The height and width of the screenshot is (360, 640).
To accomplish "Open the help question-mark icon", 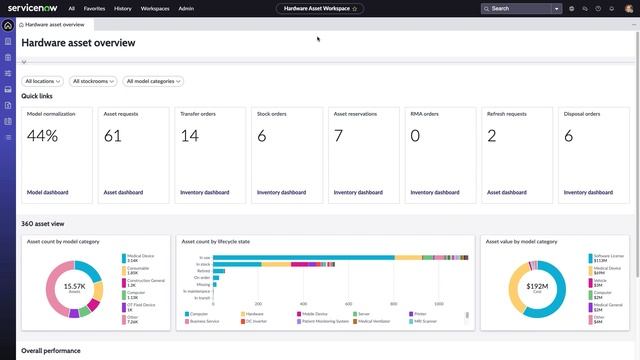I will click(x=598, y=9).
